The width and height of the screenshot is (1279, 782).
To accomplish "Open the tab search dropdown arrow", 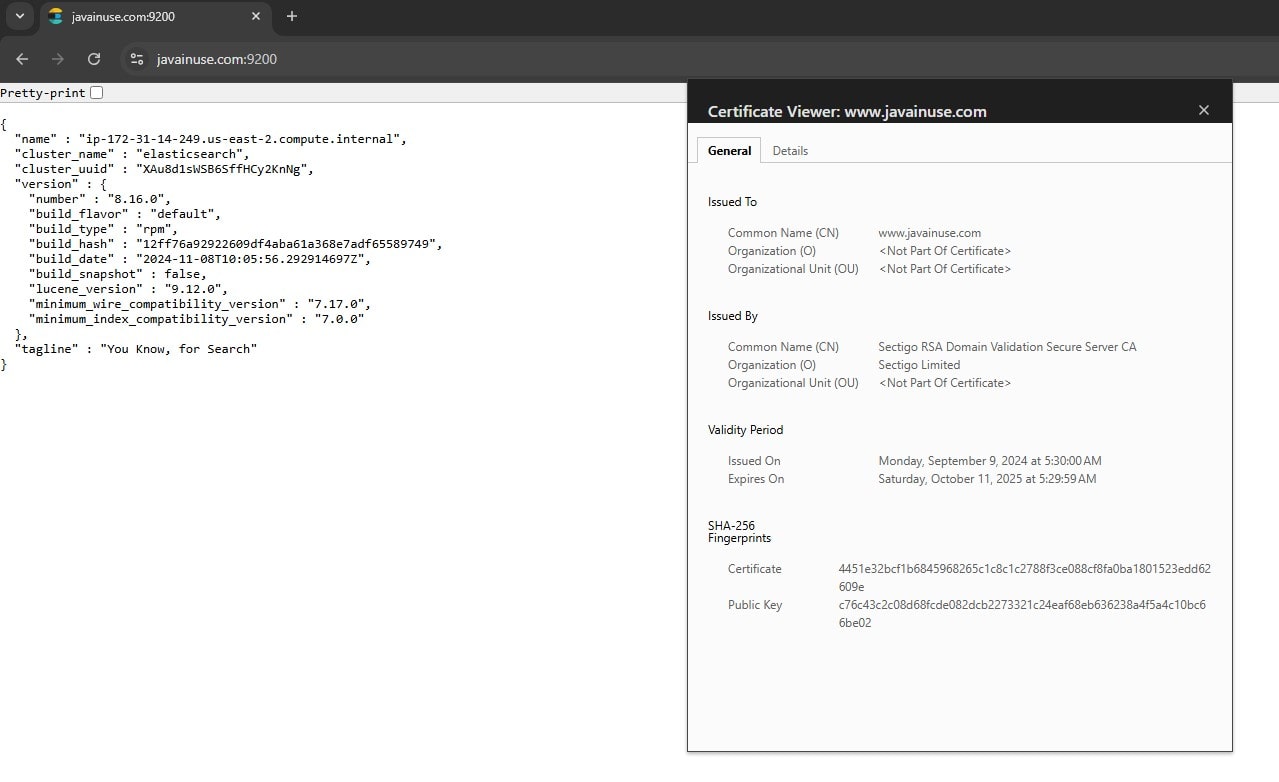I will (x=19, y=16).
